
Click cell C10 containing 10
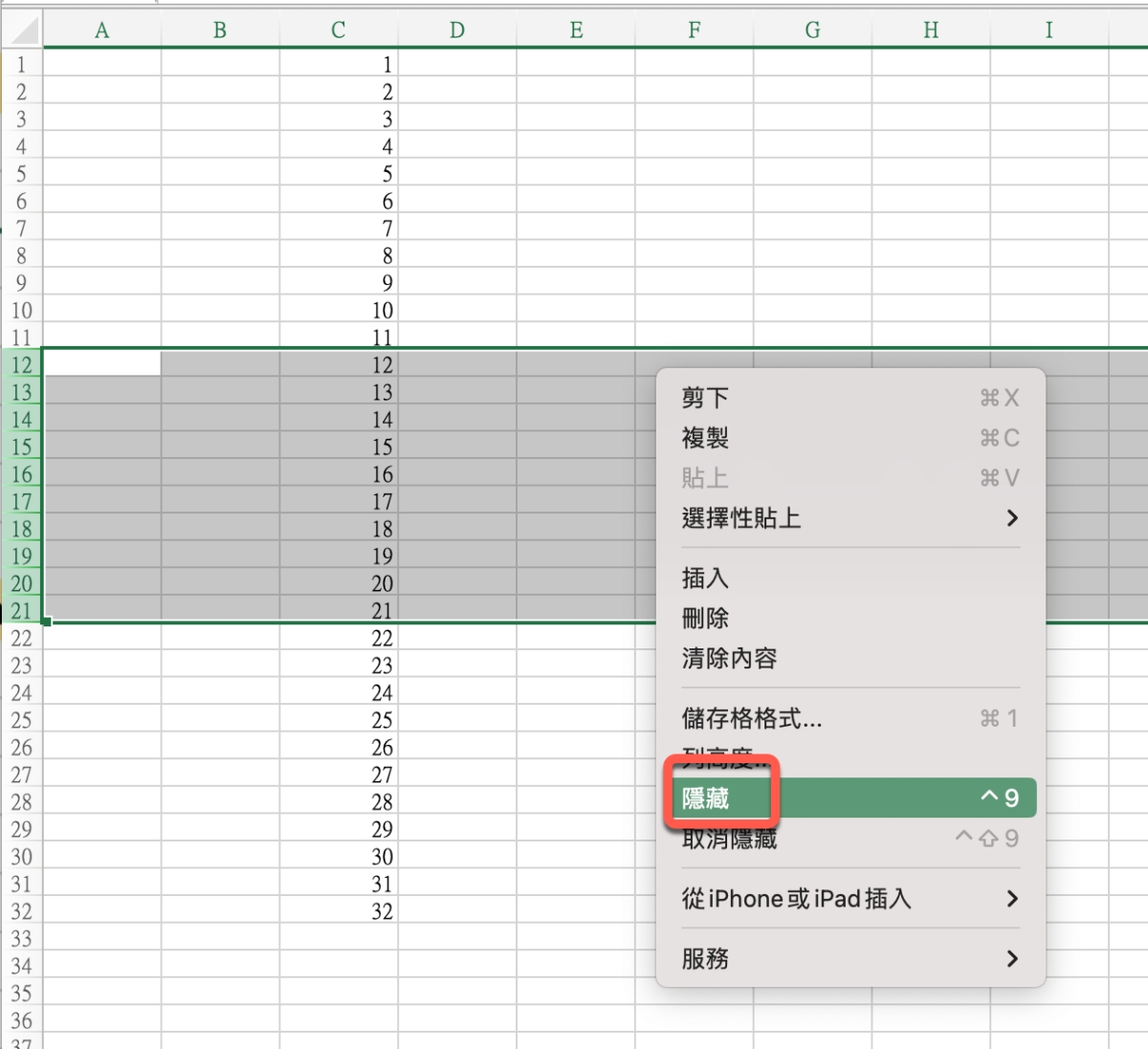click(x=339, y=311)
